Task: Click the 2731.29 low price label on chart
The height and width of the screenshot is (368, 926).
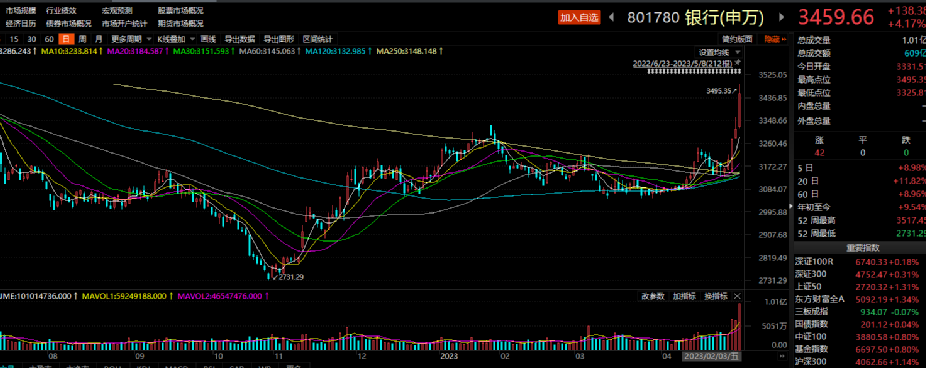Action: coord(291,276)
